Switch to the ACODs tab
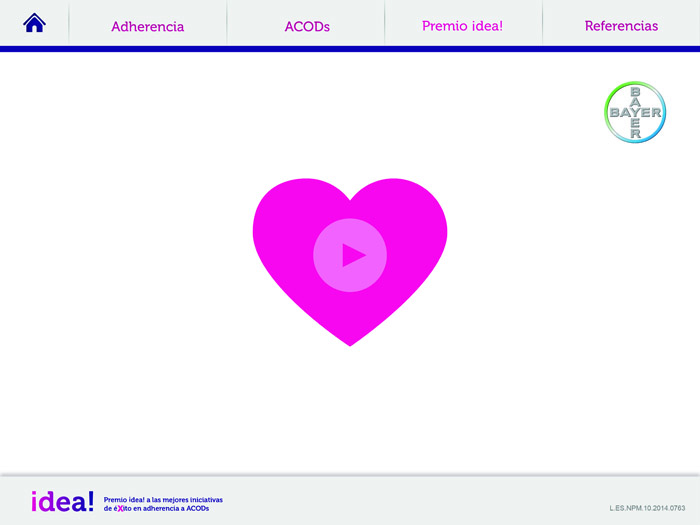 [307, 26]
